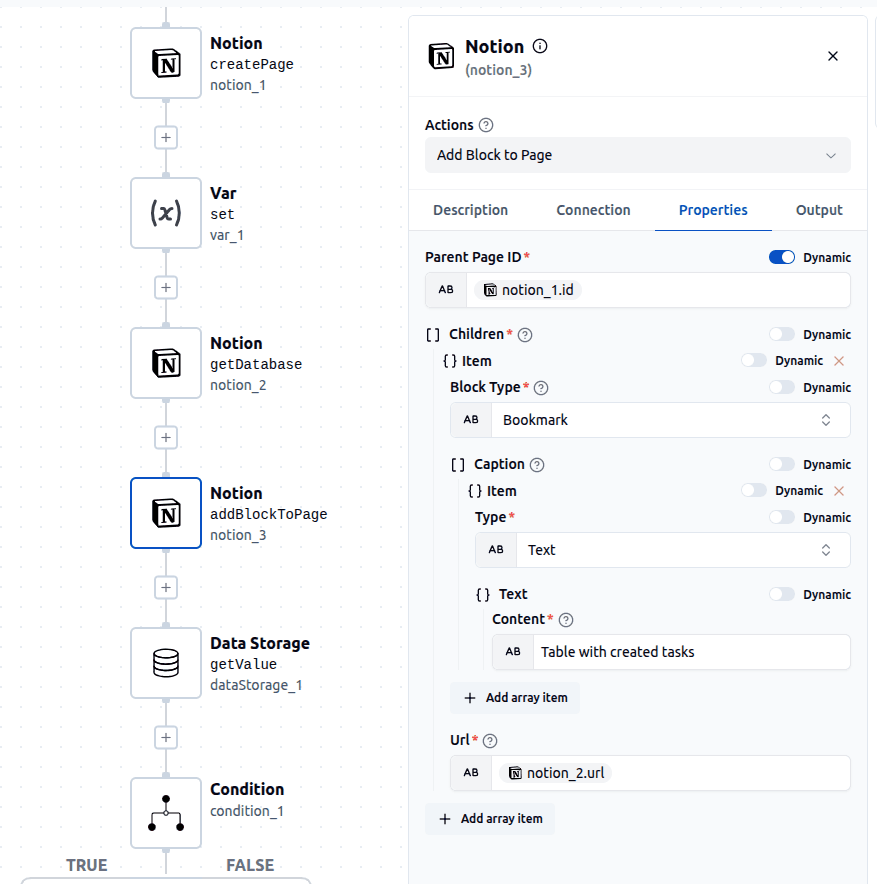Select the Notion getDatabase node icon

click(166, 363)
